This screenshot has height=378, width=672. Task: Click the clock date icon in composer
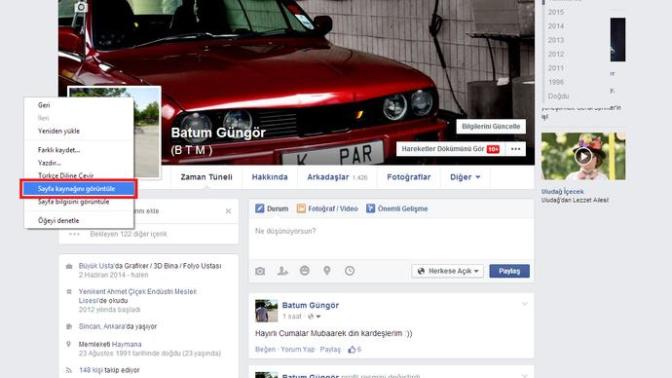pyautogui.click(x=350, y=271)
